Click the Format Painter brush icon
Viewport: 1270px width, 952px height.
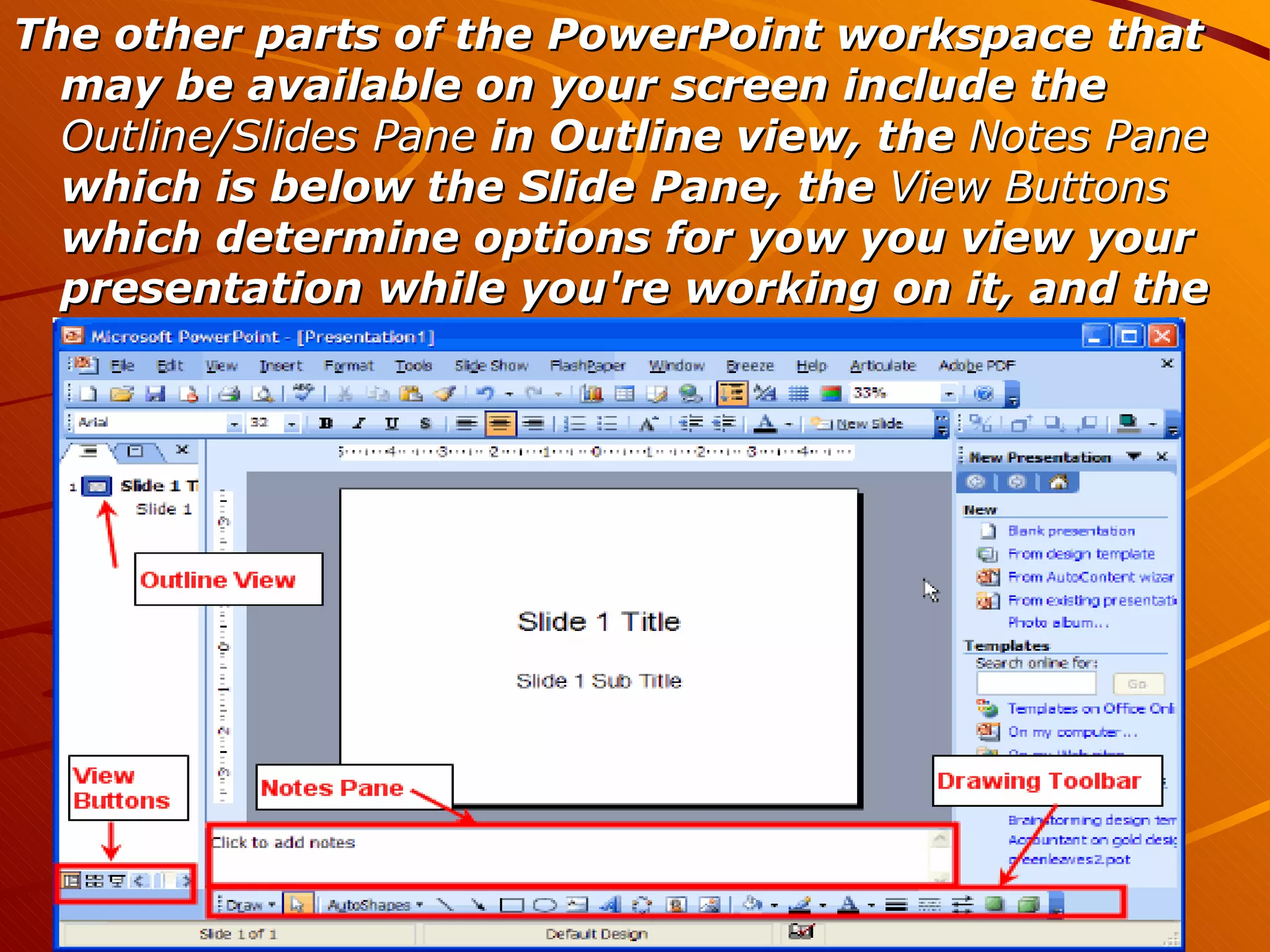tap(445, 394)
